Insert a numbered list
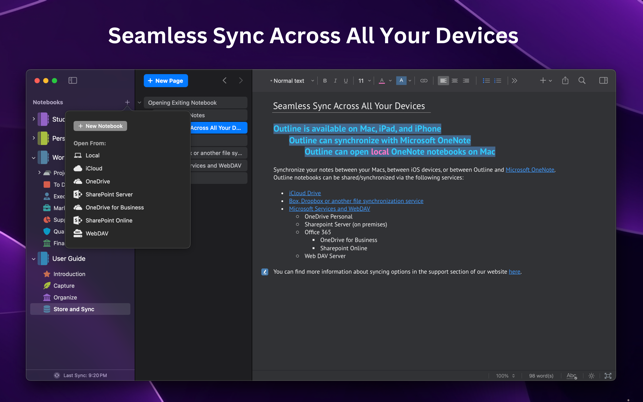The width and height of the screenshot is (643, 402). pos(497,81)
